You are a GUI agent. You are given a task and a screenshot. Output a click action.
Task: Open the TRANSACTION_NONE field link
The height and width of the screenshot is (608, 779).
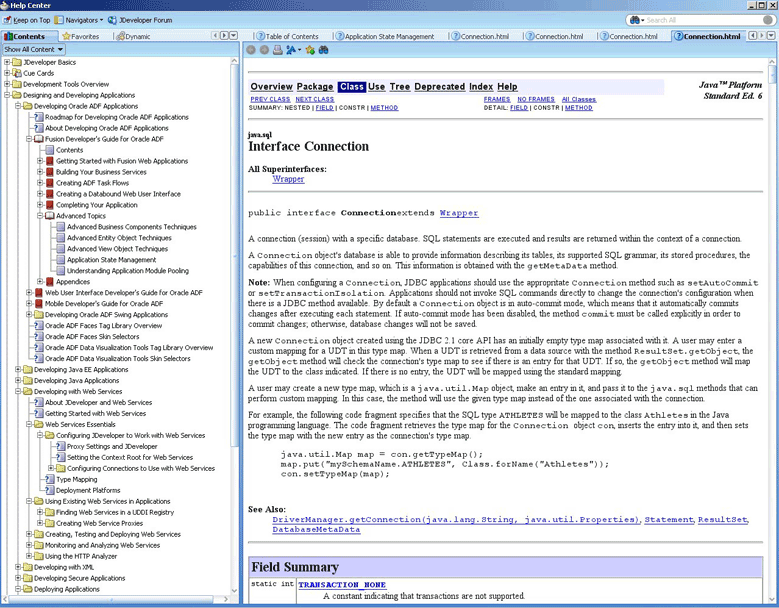pyautogui.click(x=341, y=584)
